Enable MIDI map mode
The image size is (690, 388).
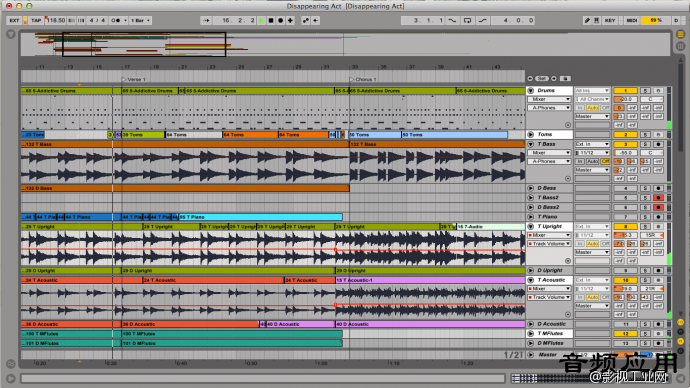pyautogui.click(x=632, y=20)
